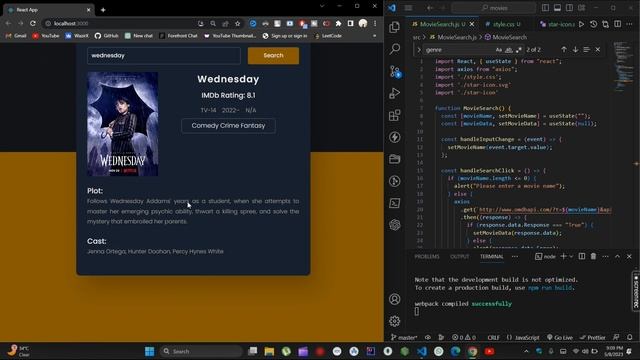
Task: Toggle Find in Selection
Action: (587, 49)
